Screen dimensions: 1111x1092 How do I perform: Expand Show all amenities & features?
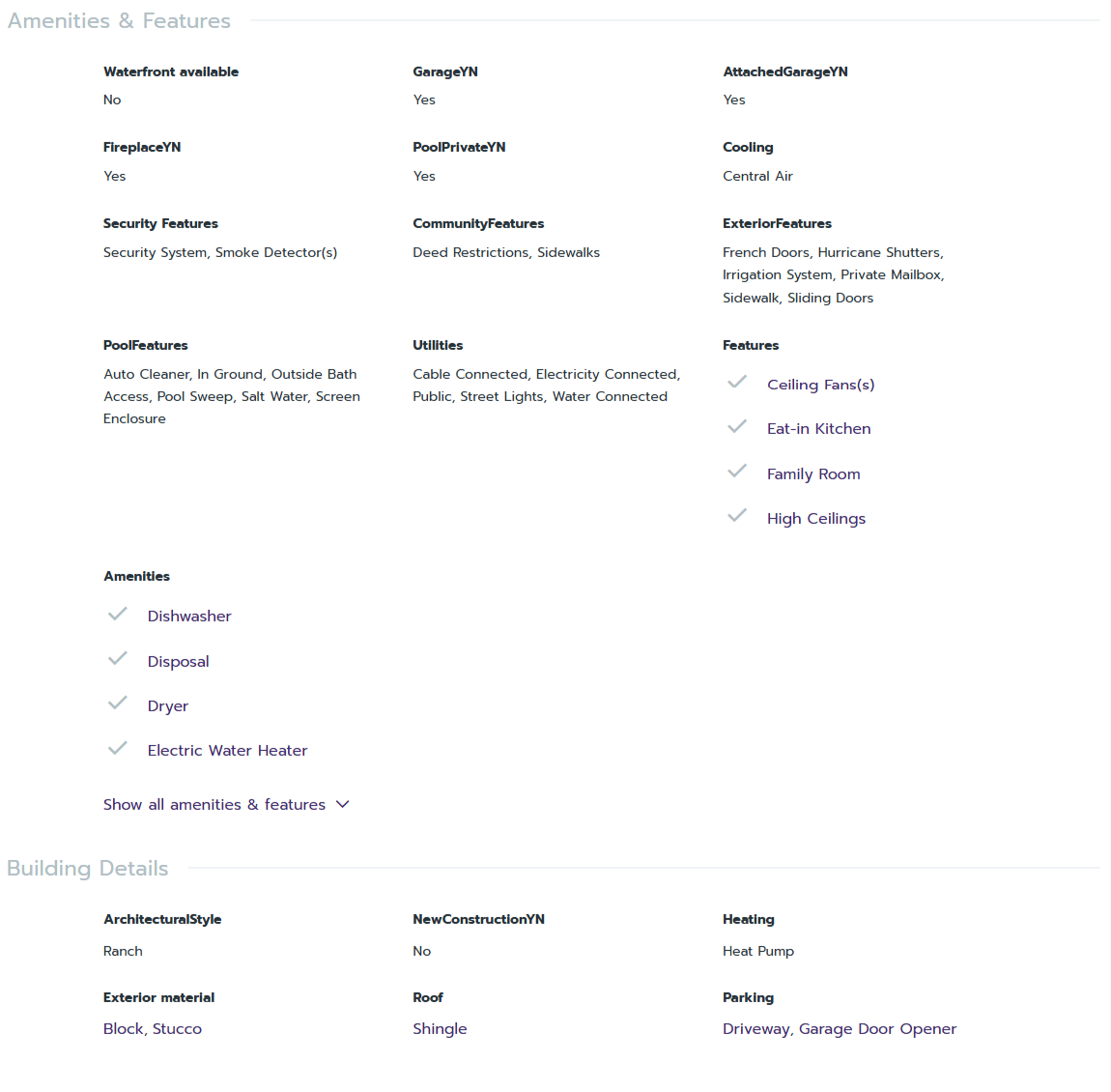pos(214,805)
